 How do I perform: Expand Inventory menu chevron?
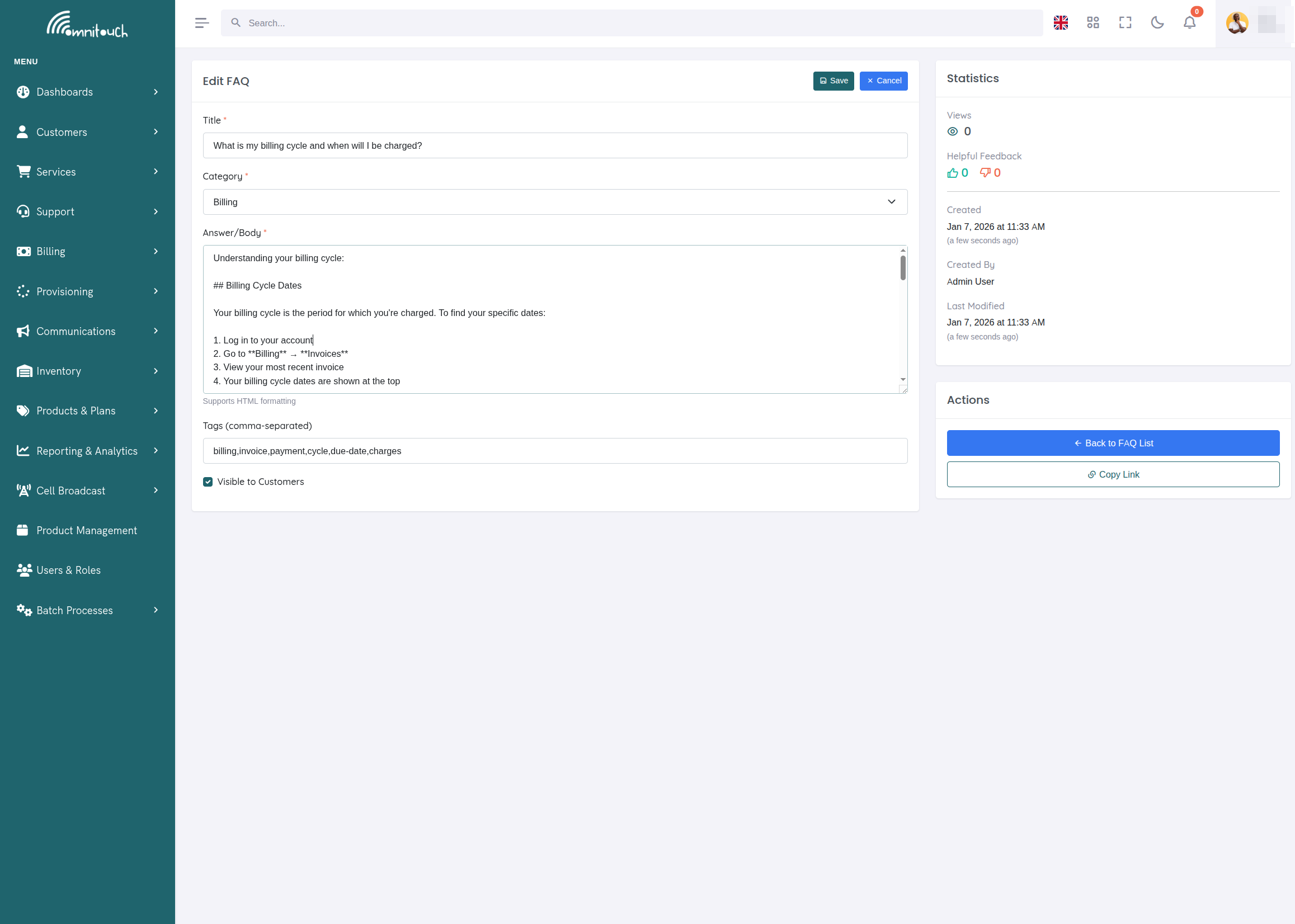(156, 371)
